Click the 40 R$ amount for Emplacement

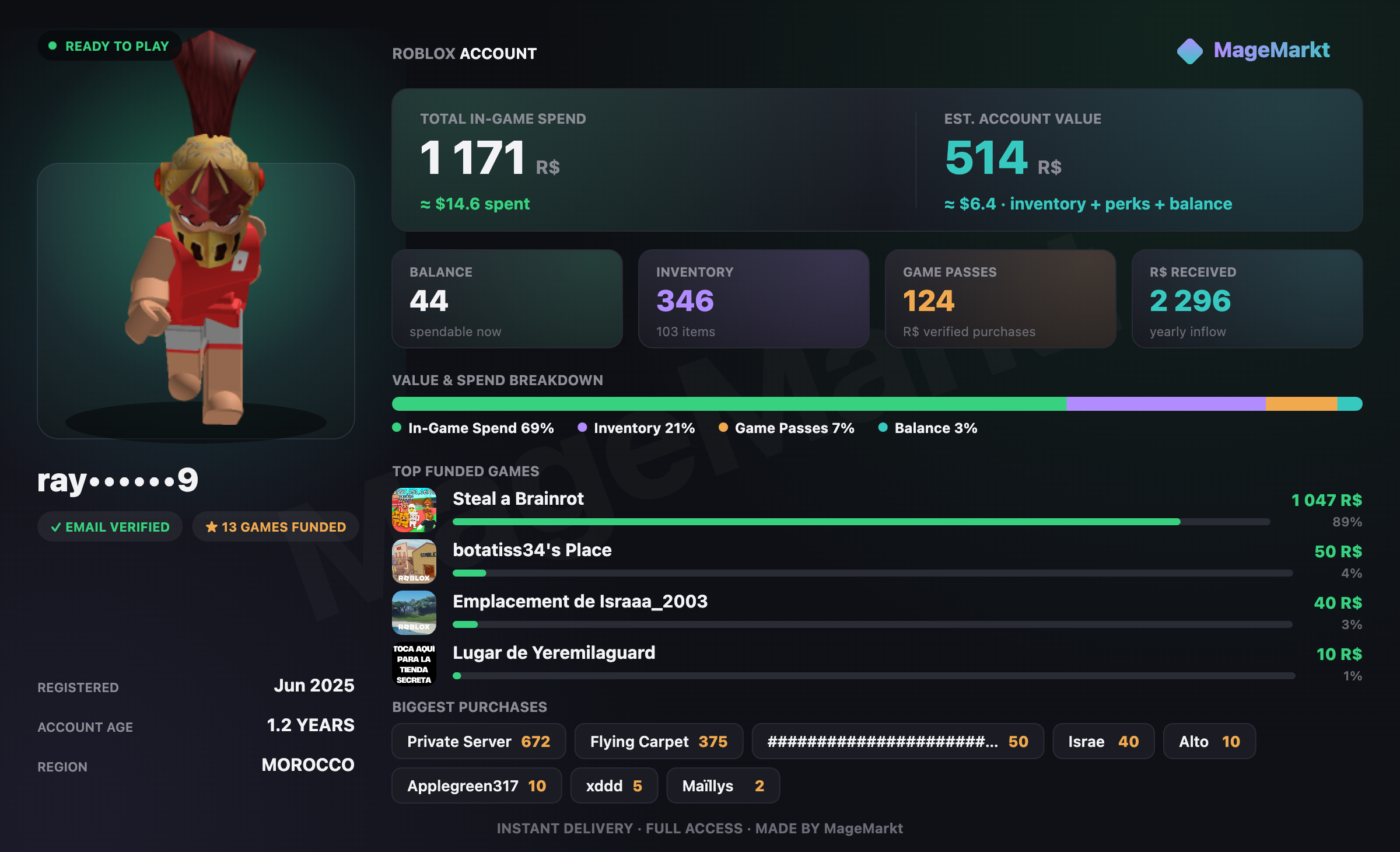[x=1338, y=603]
